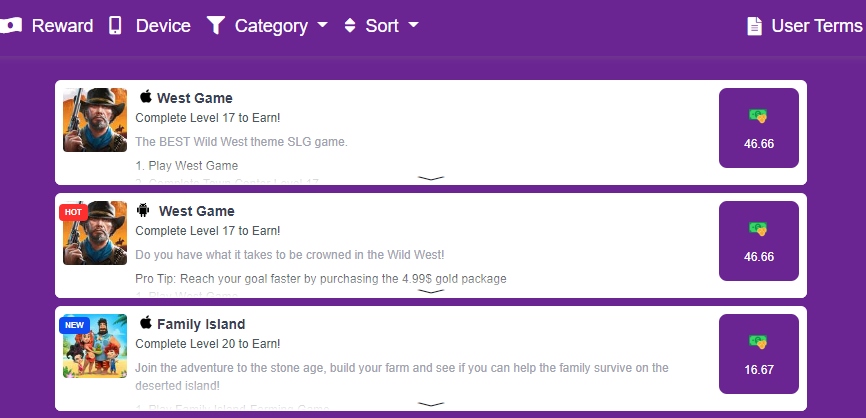866x418 pixels.
Task: Expand the Family Island offer details
Action: [x=431, y=404]
